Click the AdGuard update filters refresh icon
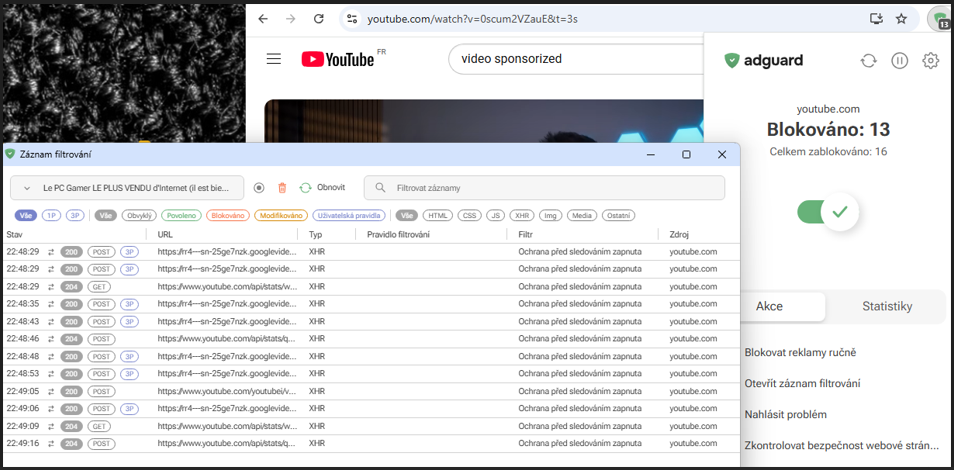The image size is (954, 470). [x=868, y=61]
